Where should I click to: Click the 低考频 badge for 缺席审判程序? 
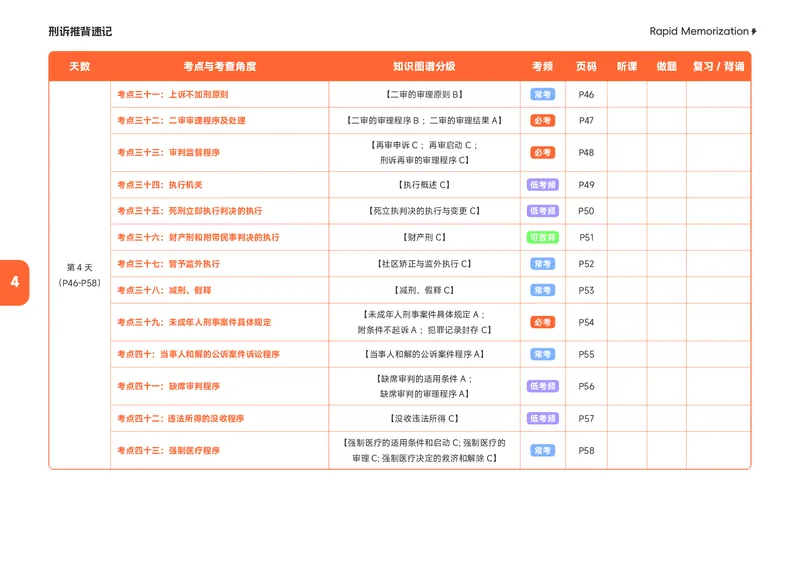(542, 386)
